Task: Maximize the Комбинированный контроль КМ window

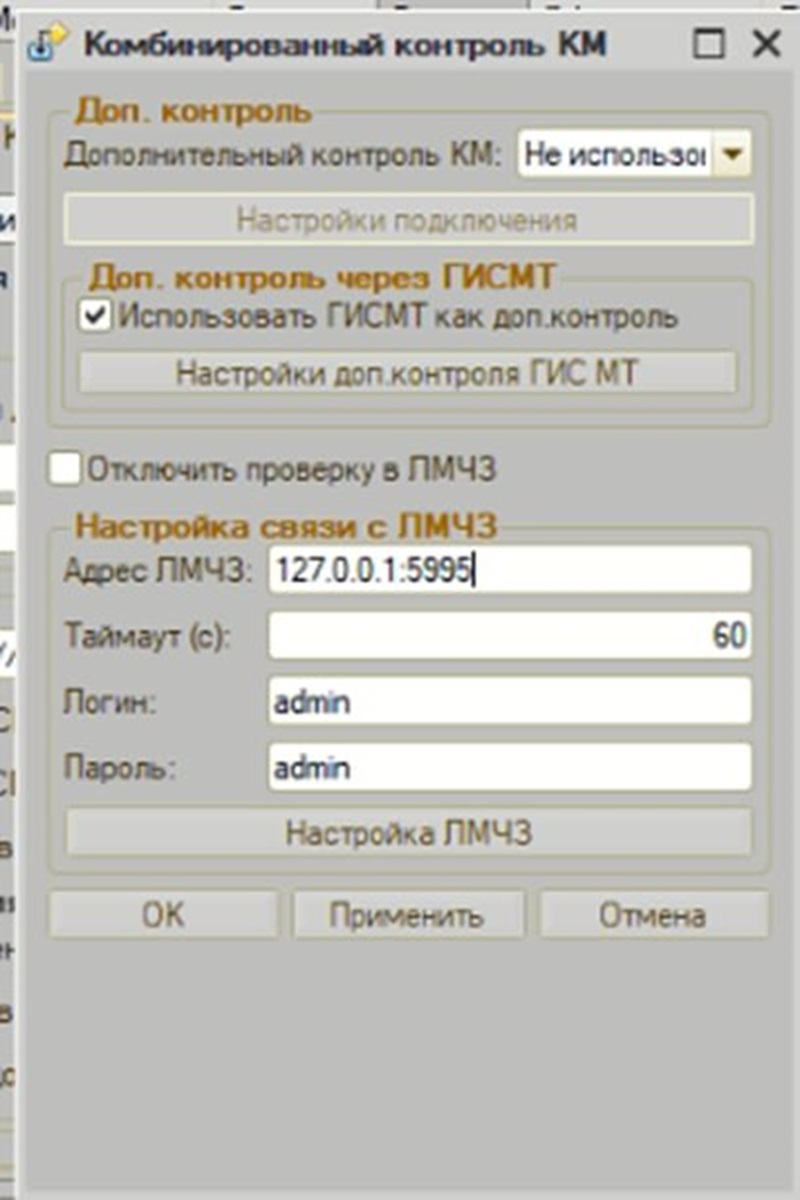Action: pyautogui.click(x=708, y=44)
